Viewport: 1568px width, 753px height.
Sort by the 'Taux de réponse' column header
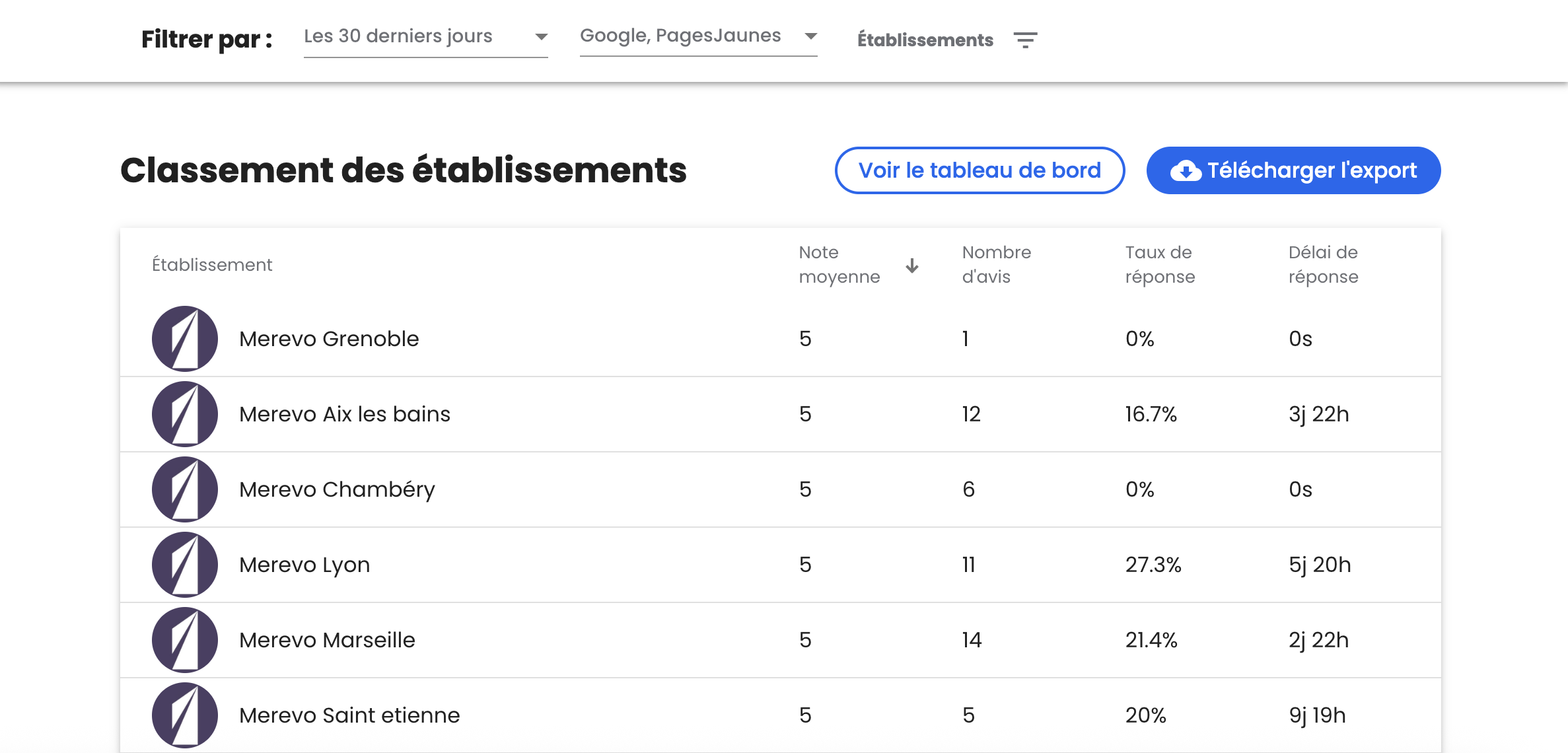tap(1160, 264)
